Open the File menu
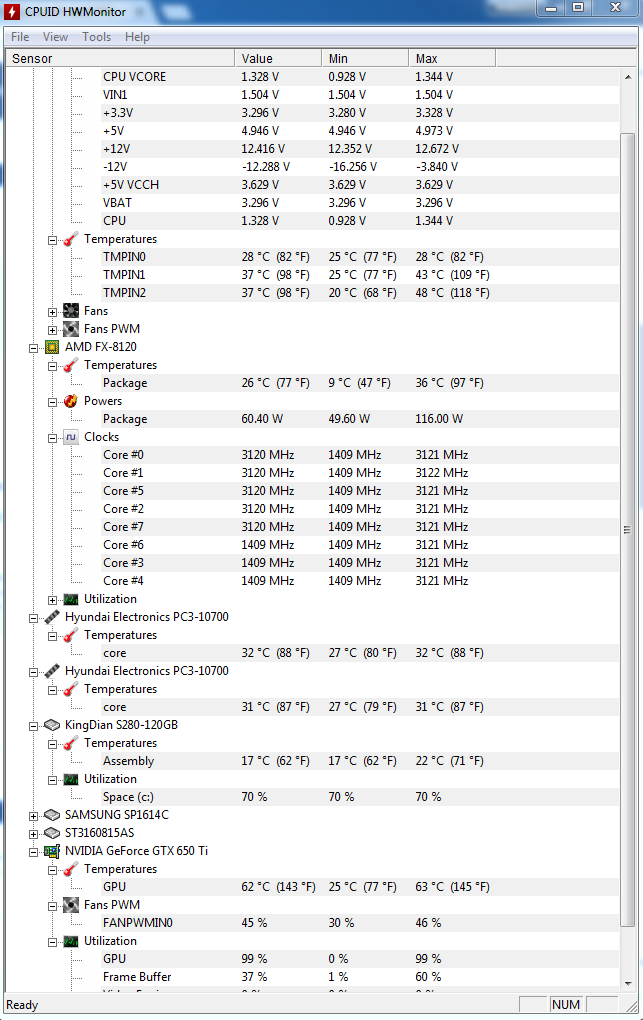643x1020 pixels. tap(20, 37)
